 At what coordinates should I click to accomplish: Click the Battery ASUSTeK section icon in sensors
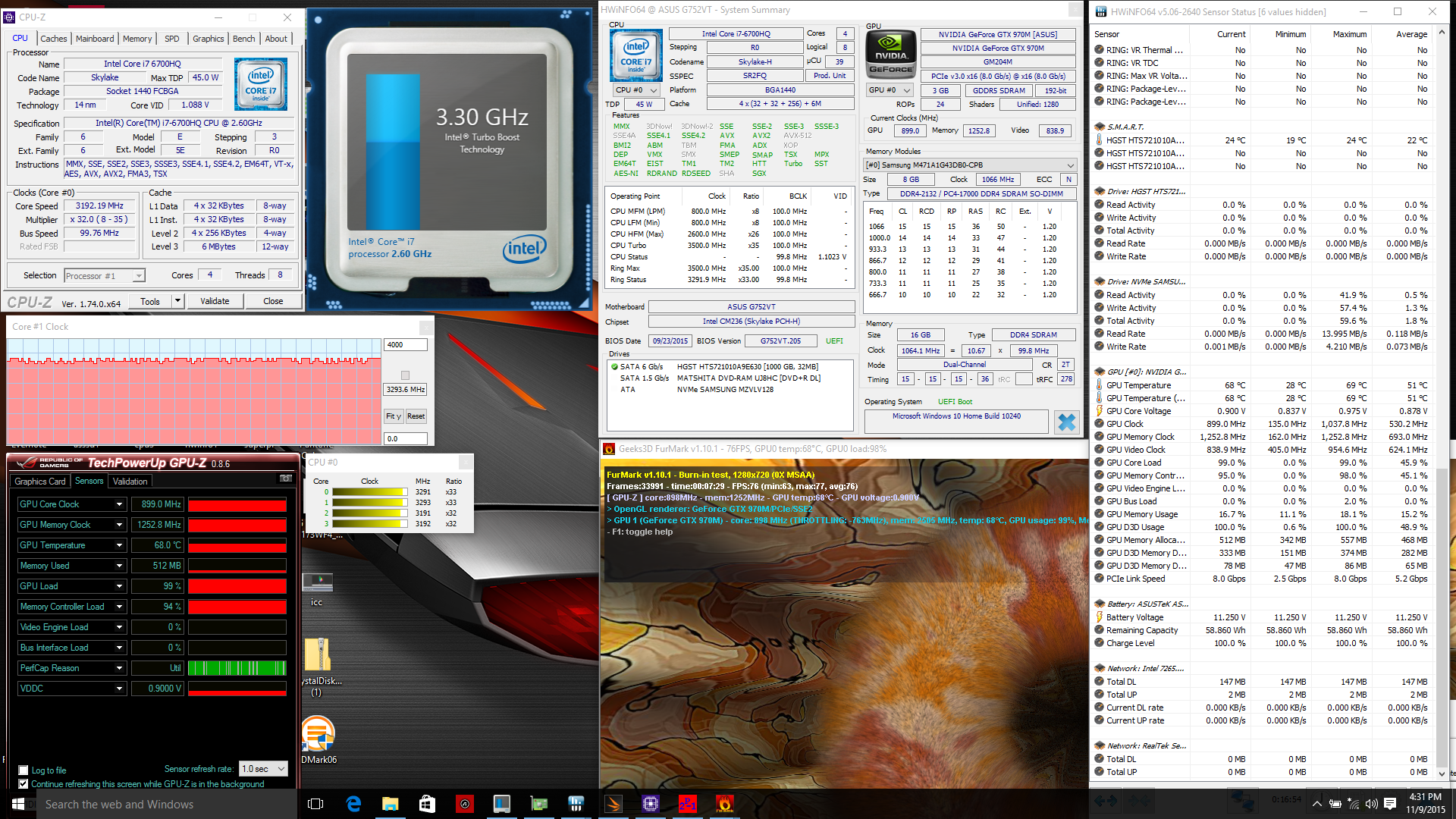[1100, 604]
